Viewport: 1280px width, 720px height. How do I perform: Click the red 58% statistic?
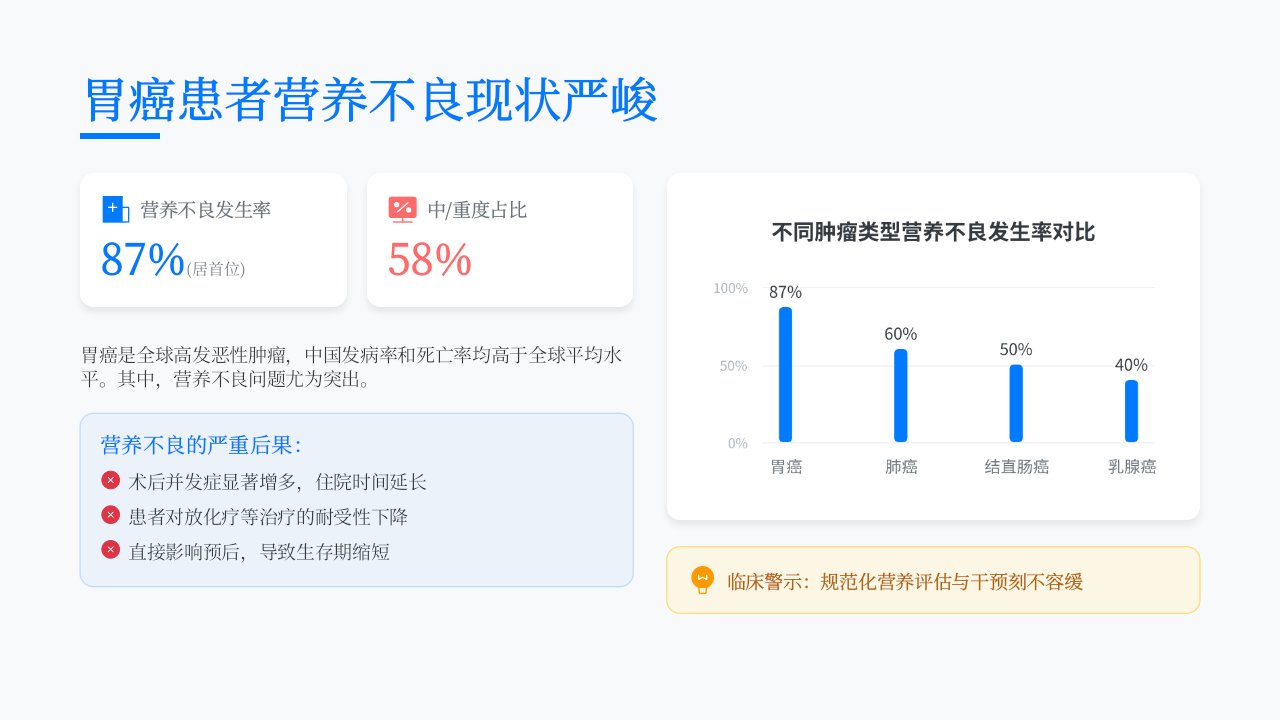430,259
